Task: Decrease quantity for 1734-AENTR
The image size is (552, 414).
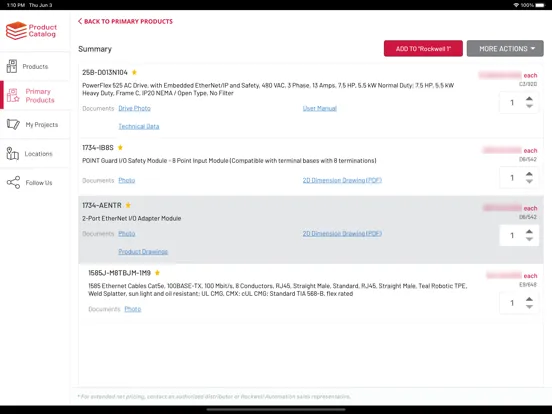Action: [x=529, y=239]
